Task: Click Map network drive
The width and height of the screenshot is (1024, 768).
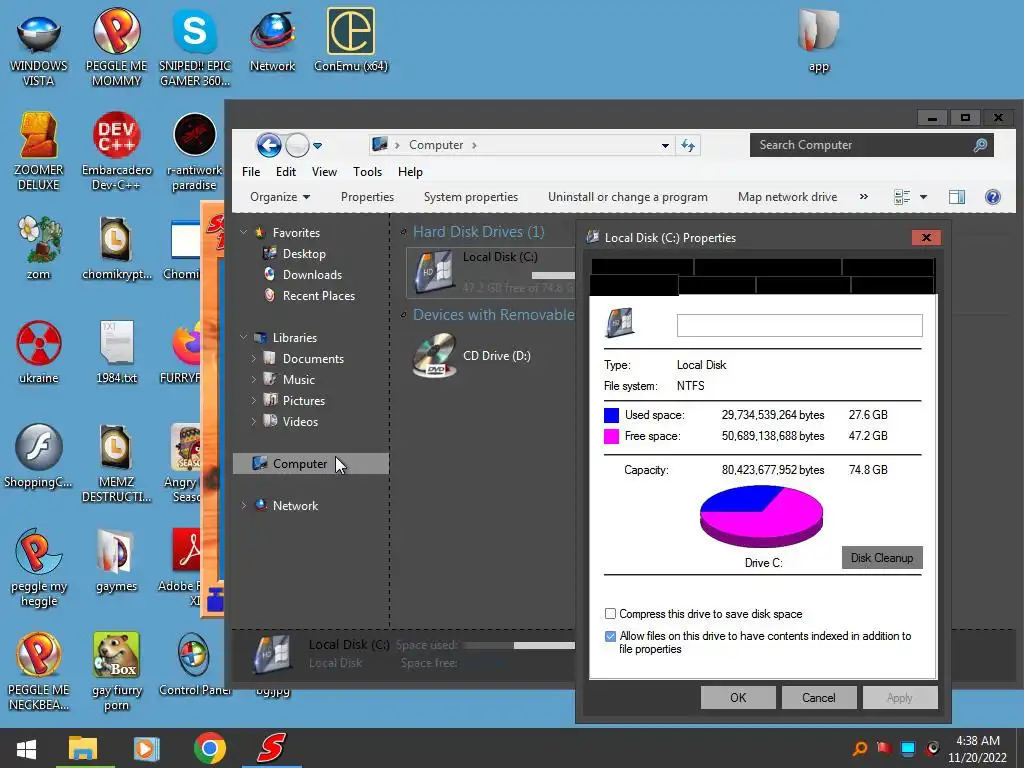Action: tap(787, 197)
